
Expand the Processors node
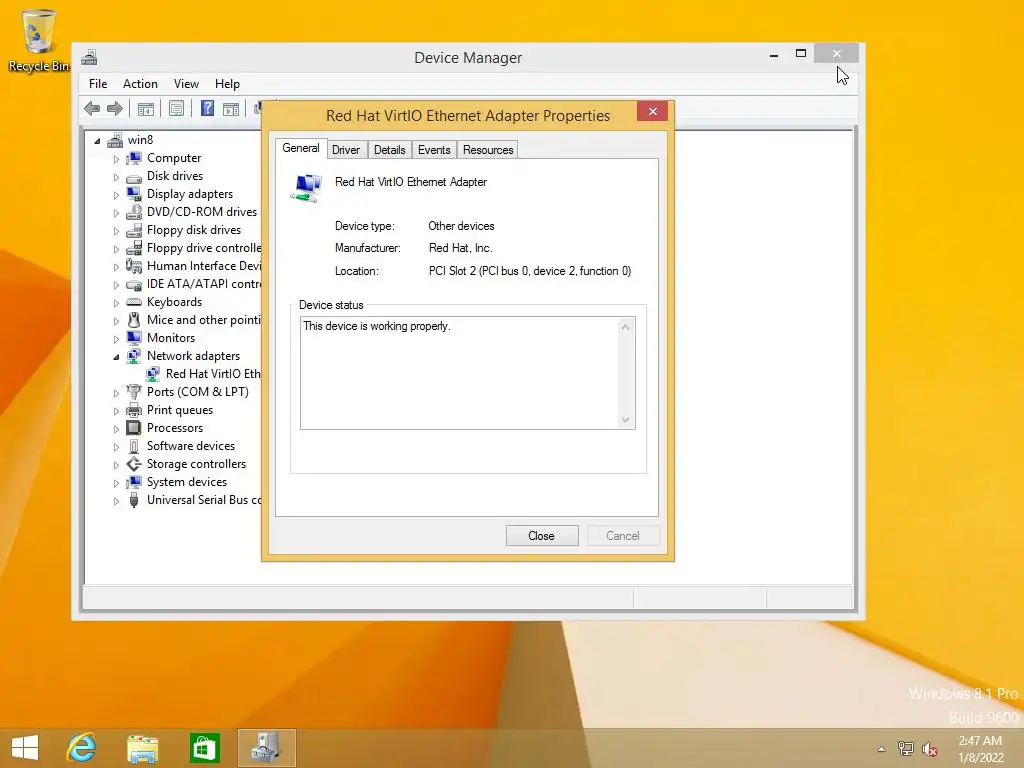[116, 429]
